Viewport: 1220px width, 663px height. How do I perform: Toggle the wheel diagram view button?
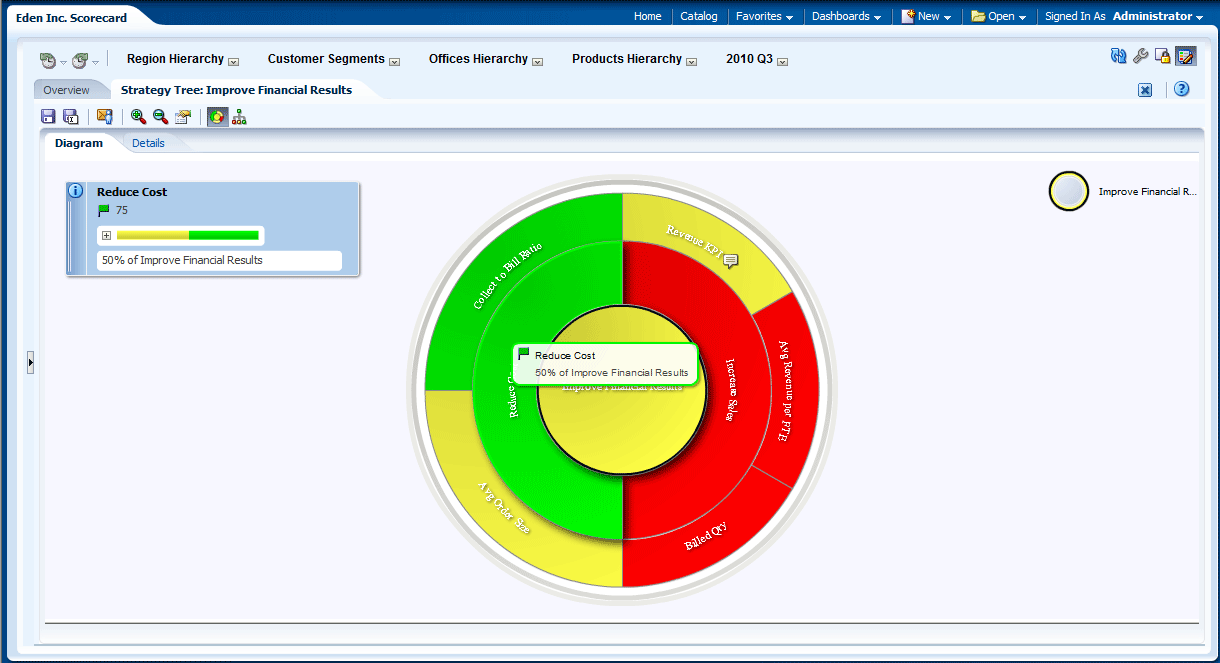click(x=216, y=117)
